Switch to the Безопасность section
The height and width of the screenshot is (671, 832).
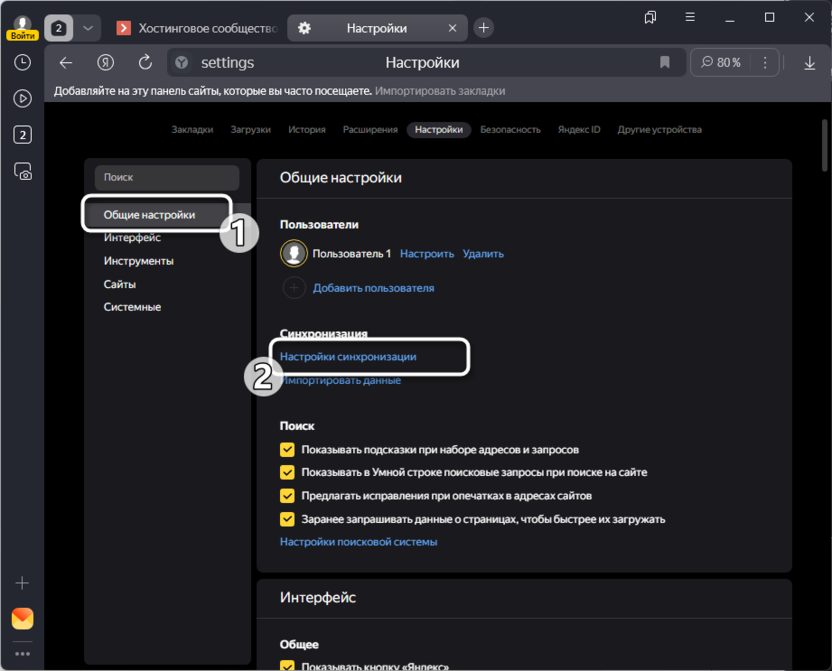click(x=510, y=129)
